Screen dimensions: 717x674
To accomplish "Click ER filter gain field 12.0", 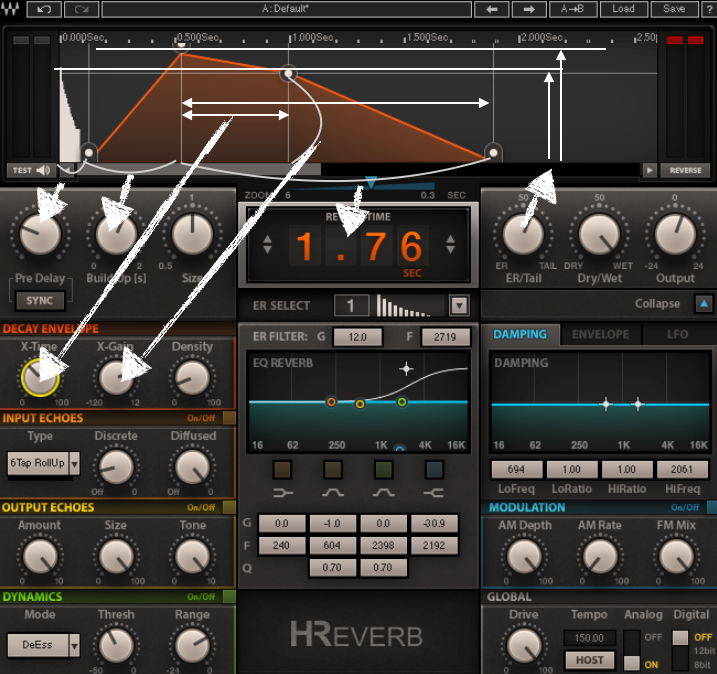I will (358, 337).
